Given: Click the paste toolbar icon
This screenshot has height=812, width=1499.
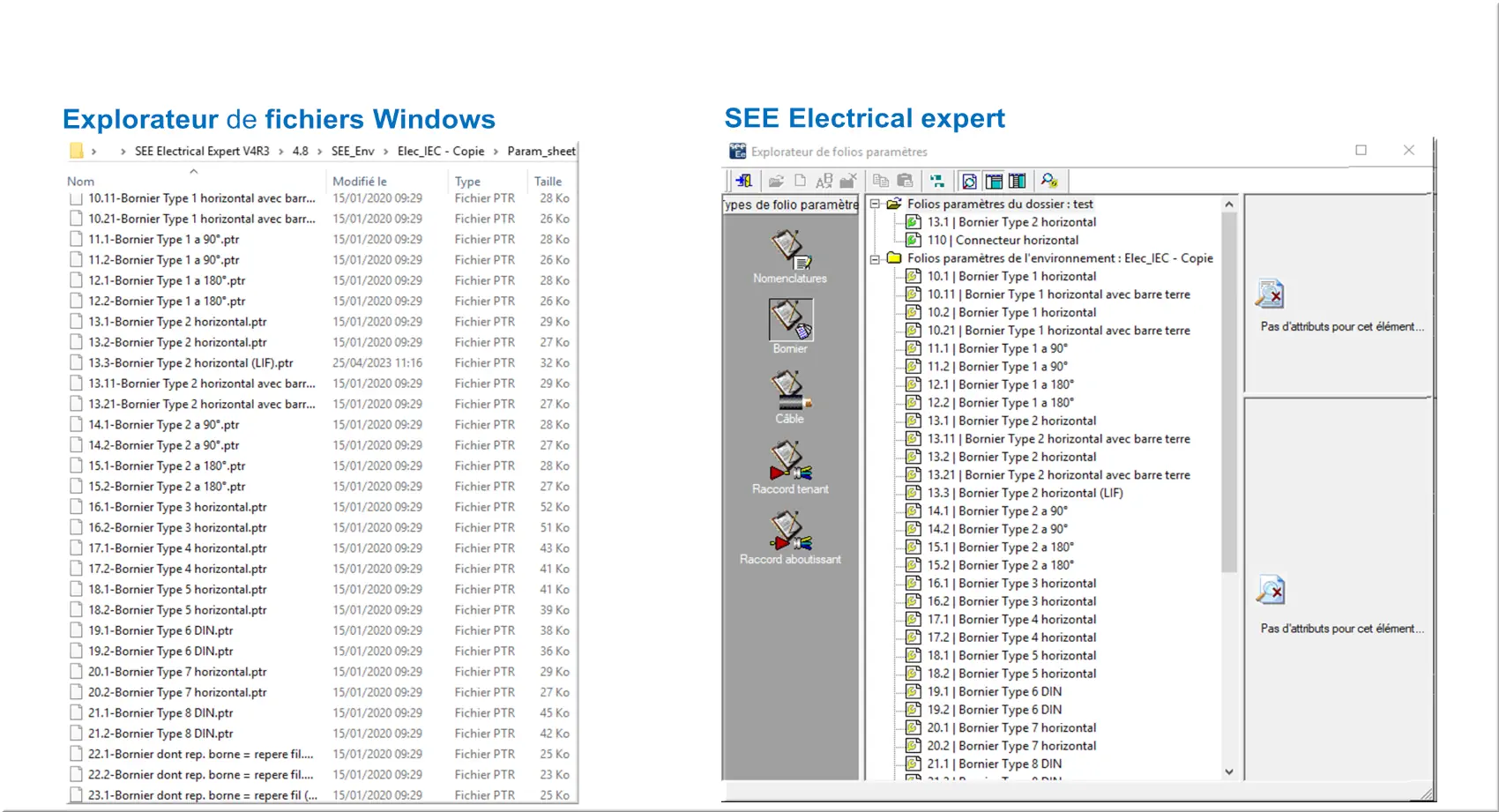Looking at the screenshot, I should tap(905, 181).
